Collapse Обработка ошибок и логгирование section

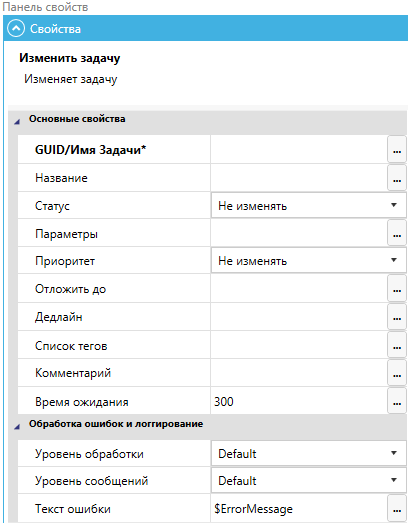click(x=17, y=426)
